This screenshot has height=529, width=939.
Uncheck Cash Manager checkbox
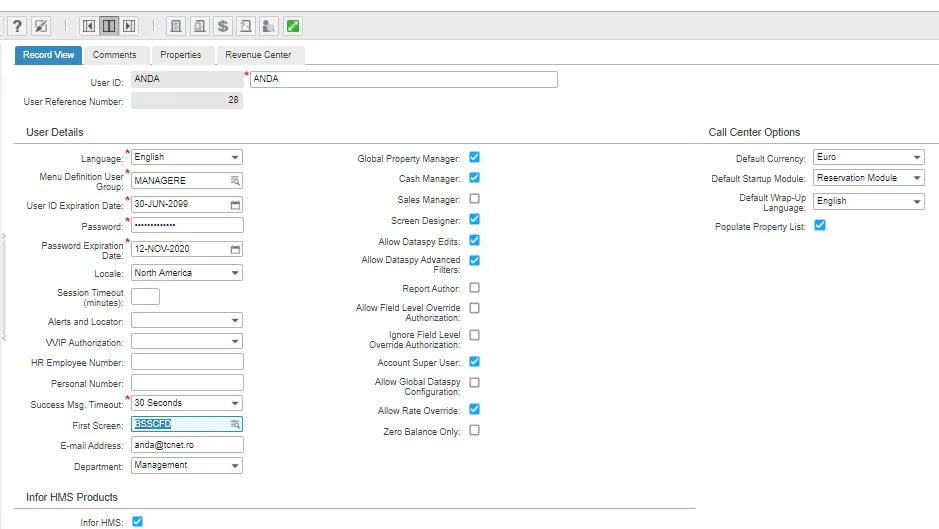pos(474,177)
